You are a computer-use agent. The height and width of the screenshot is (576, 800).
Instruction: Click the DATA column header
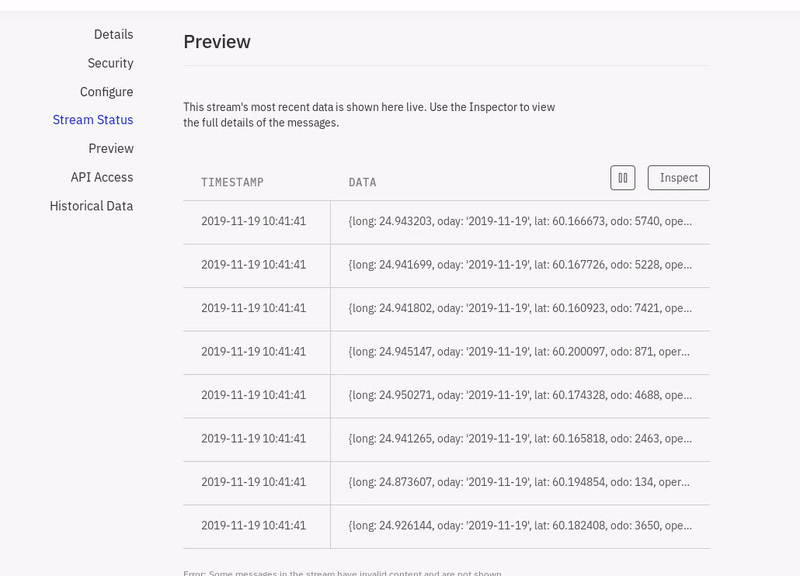[x=362, y=182]
